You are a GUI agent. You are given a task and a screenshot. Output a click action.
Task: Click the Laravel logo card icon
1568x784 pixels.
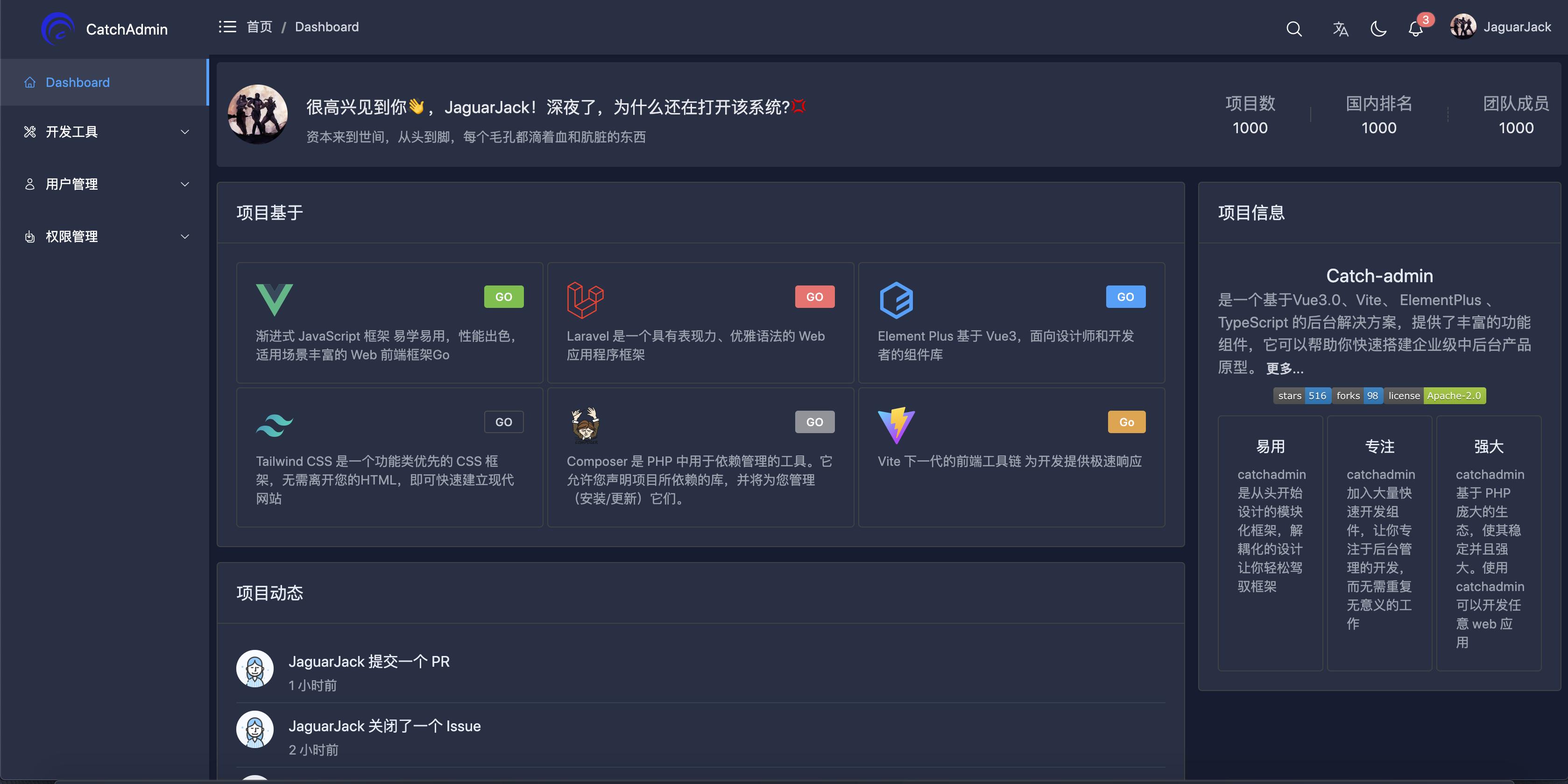pyautogui.click(x=586, y=299)
